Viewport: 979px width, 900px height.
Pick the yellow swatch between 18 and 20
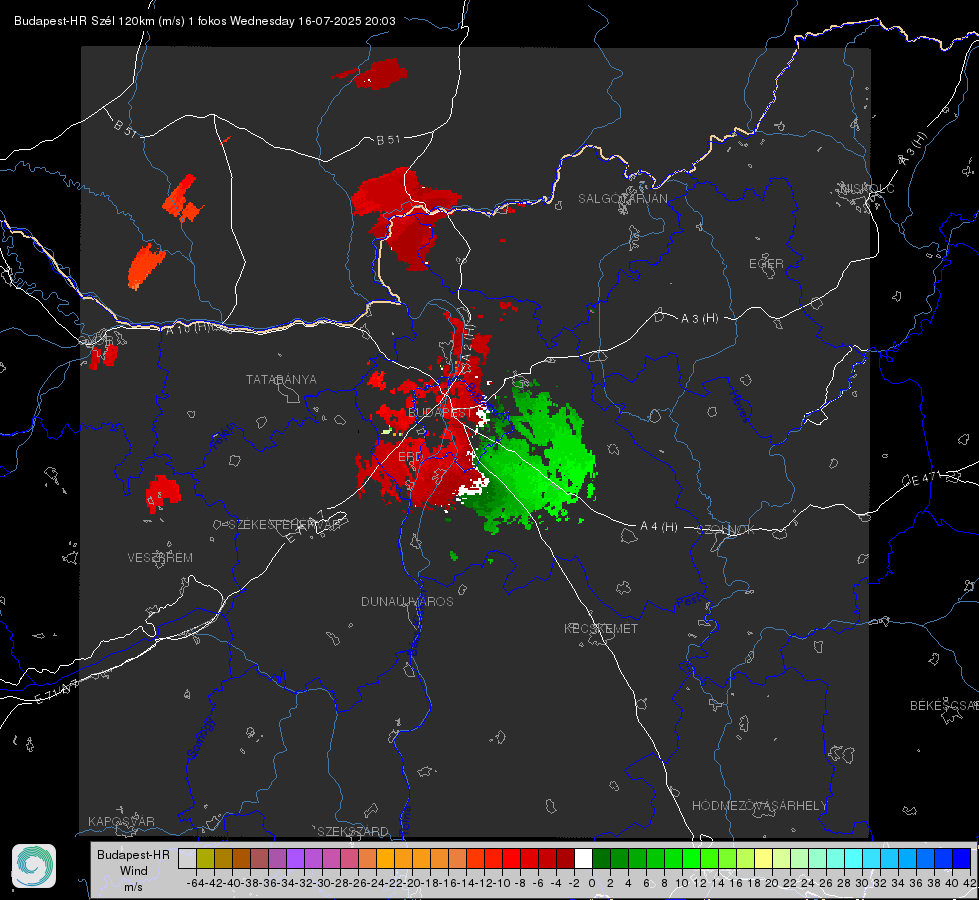pyautogui.click(x=764, y=858)
